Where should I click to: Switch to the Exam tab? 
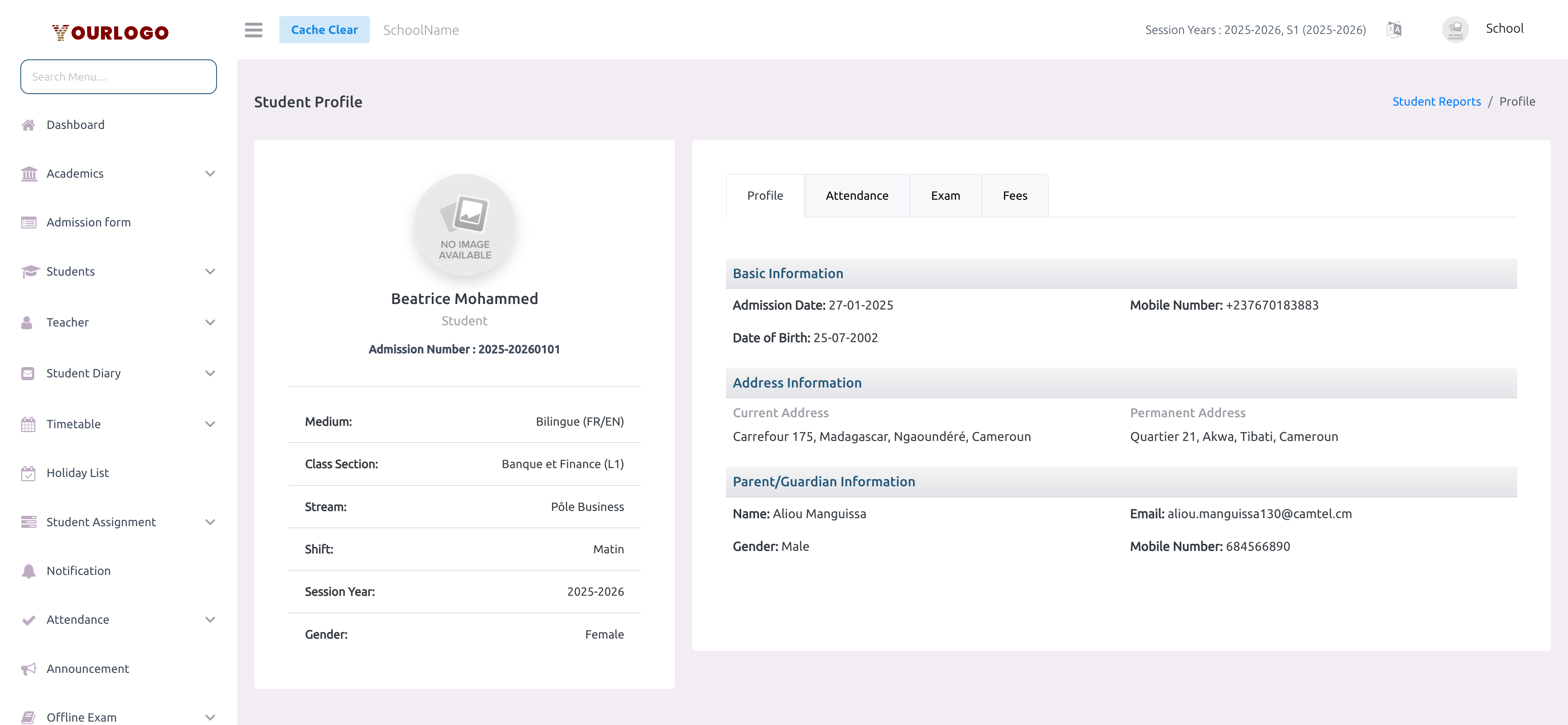[945, 195]
